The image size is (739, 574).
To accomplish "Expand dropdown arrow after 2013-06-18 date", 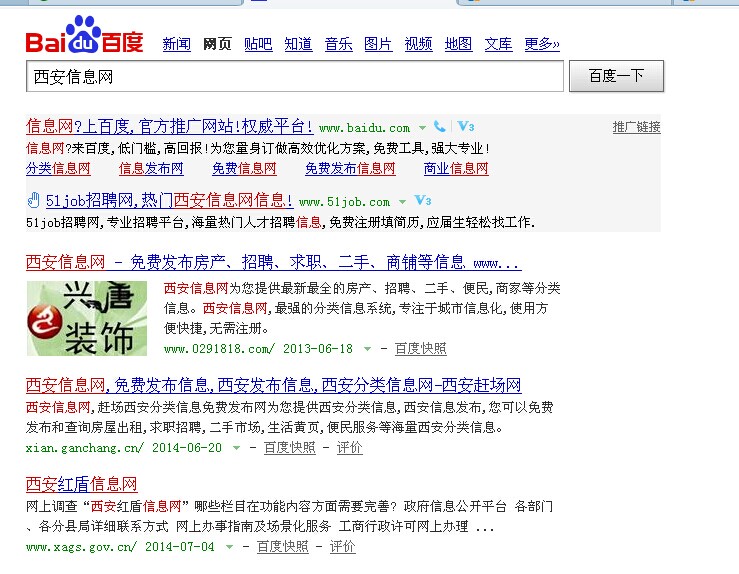I will [x=367, y=349].
